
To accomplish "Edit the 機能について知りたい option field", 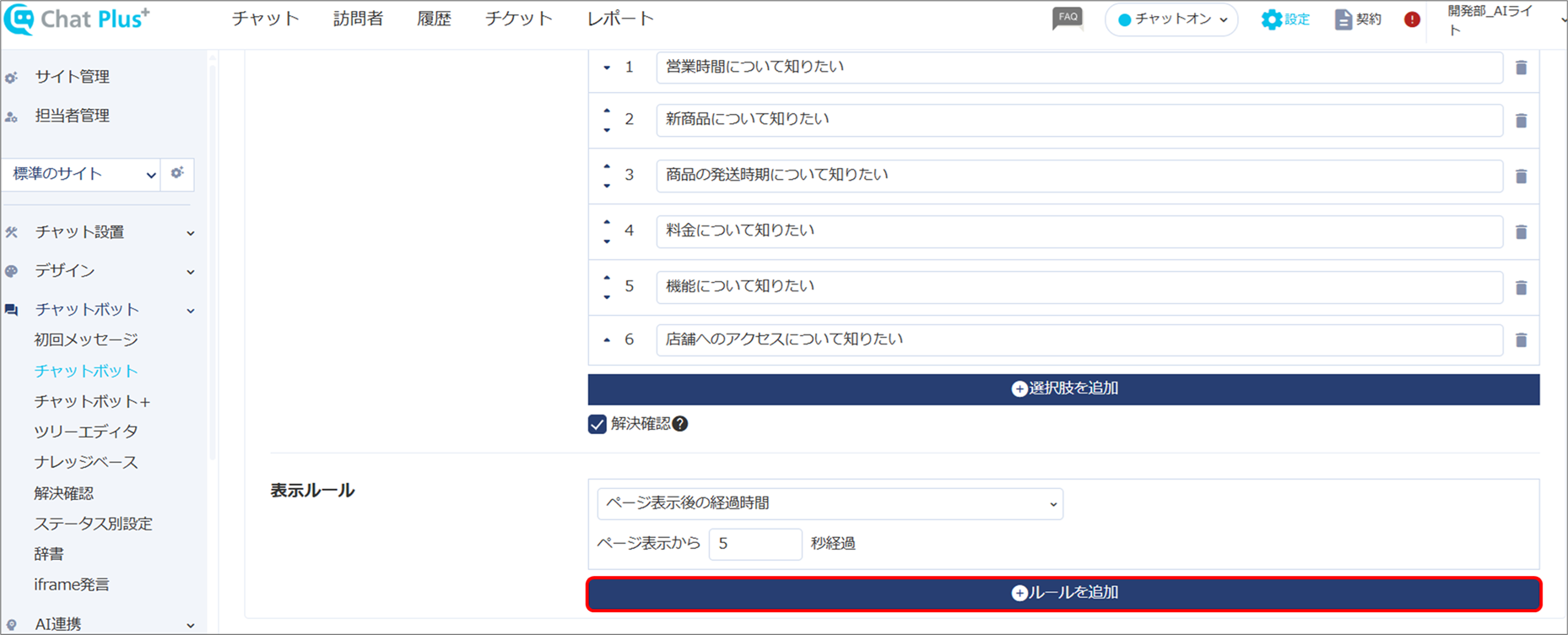I will pyautogui.click(x=1079, y=287).
